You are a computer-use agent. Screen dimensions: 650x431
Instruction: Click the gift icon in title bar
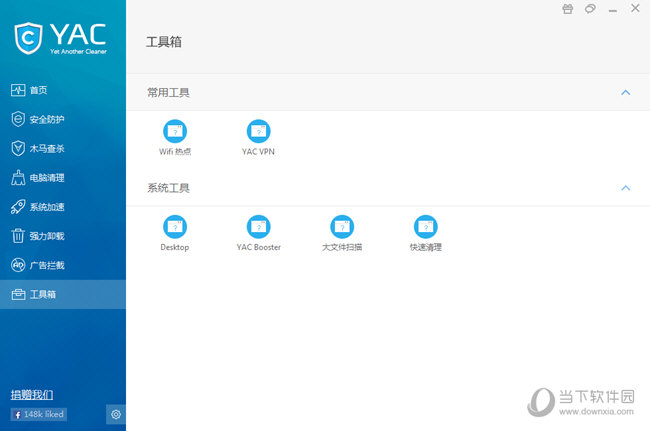(568, 9)
